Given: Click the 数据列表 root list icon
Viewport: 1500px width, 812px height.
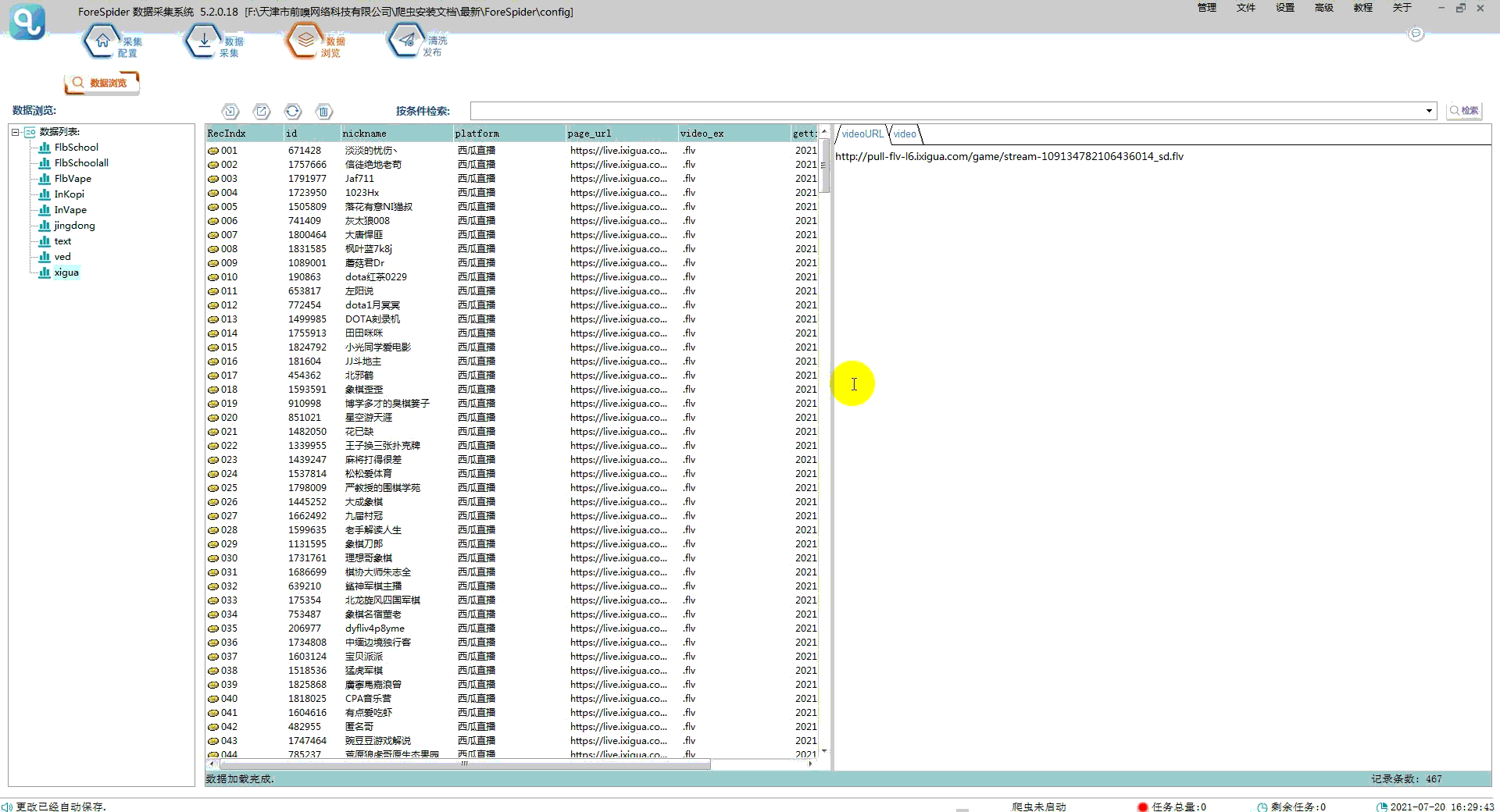Looking at the screenshot, I should pyautogui.click(x=30, y=132).
